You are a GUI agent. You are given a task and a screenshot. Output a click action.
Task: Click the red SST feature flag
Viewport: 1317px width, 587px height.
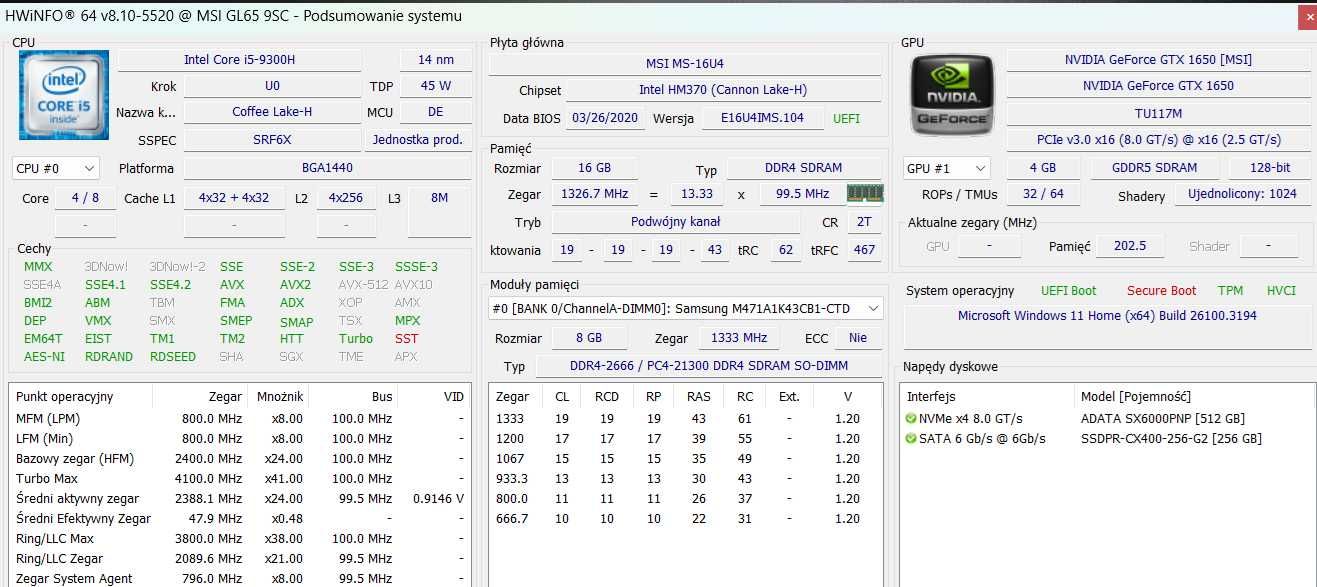coord(406,339)
